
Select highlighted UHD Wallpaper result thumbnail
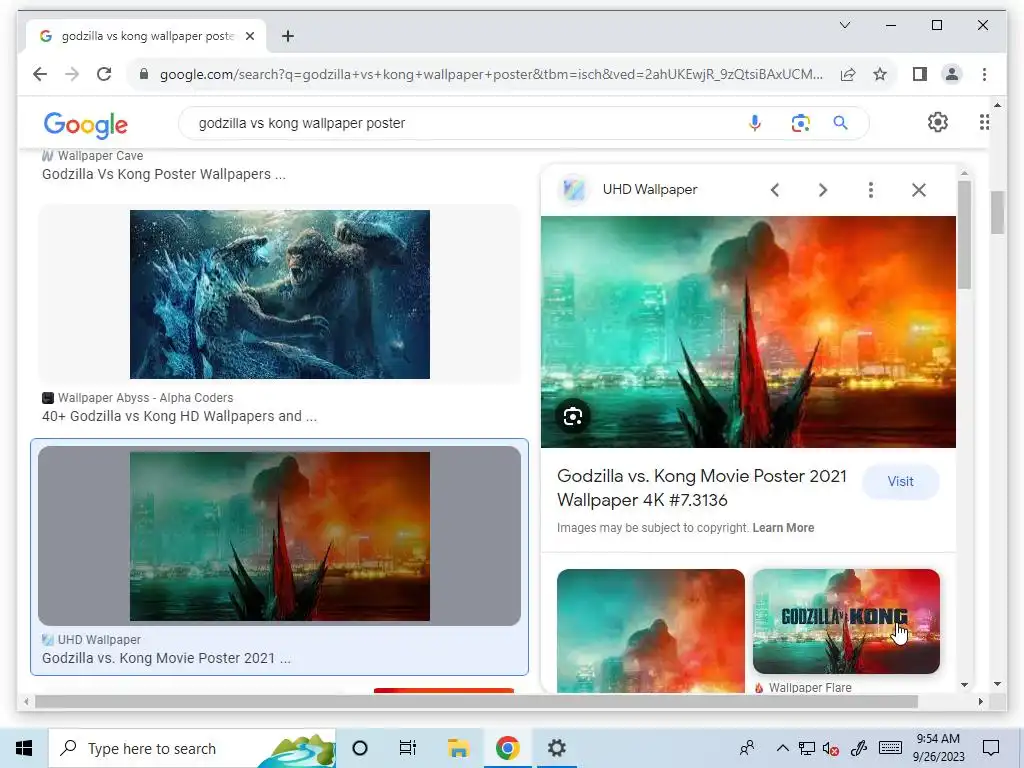tap(280, 536)
